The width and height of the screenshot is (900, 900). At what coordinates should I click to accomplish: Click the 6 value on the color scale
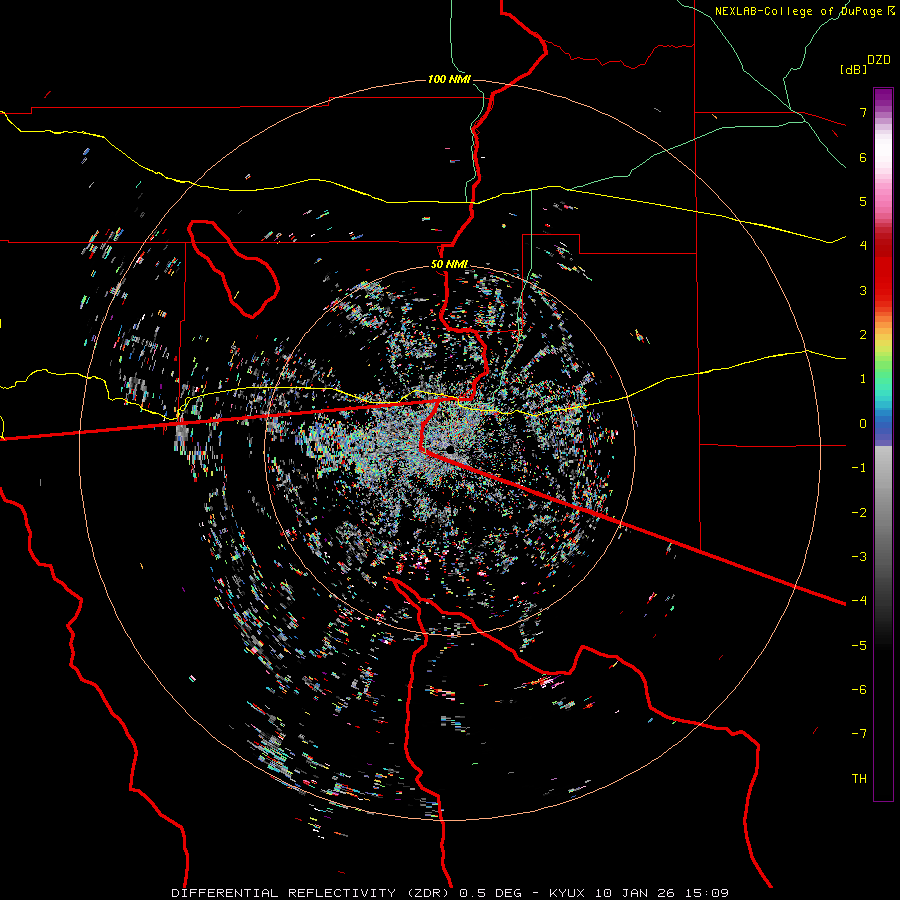[x=863, y=157]
